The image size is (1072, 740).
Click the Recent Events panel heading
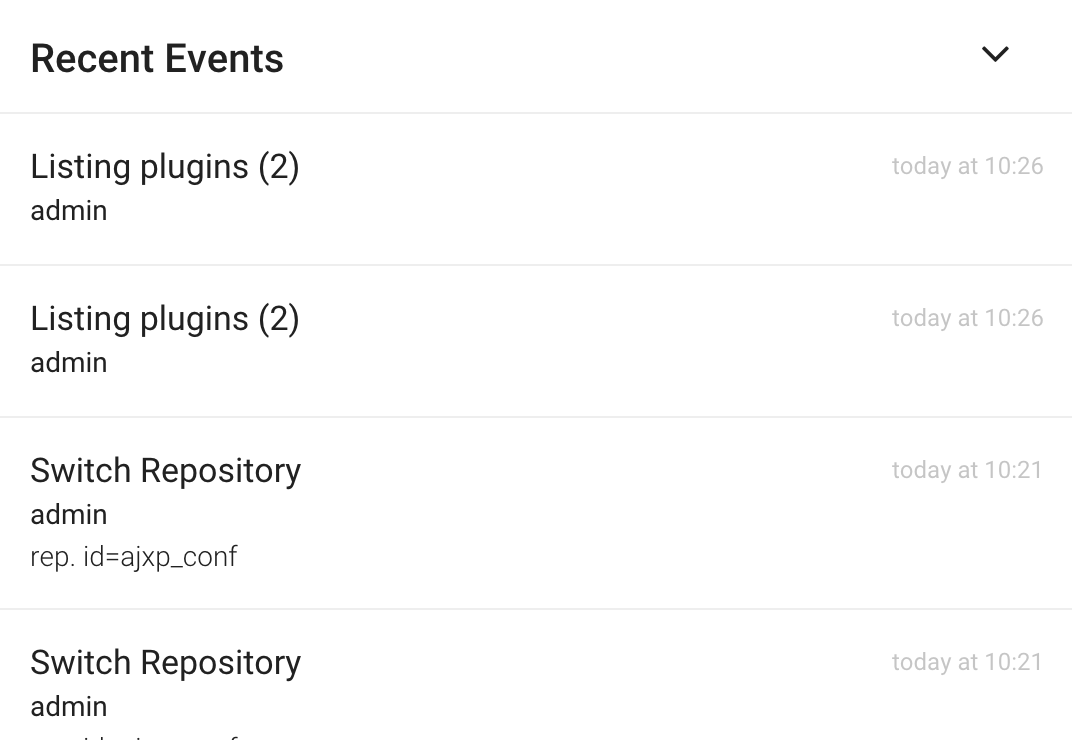click(x=157, y=59)
